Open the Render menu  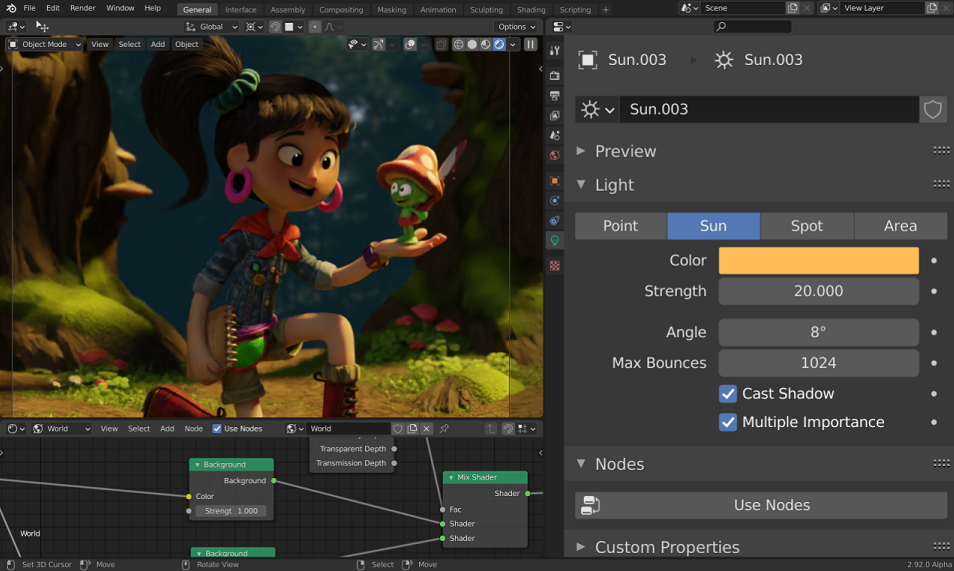[83, 8]
